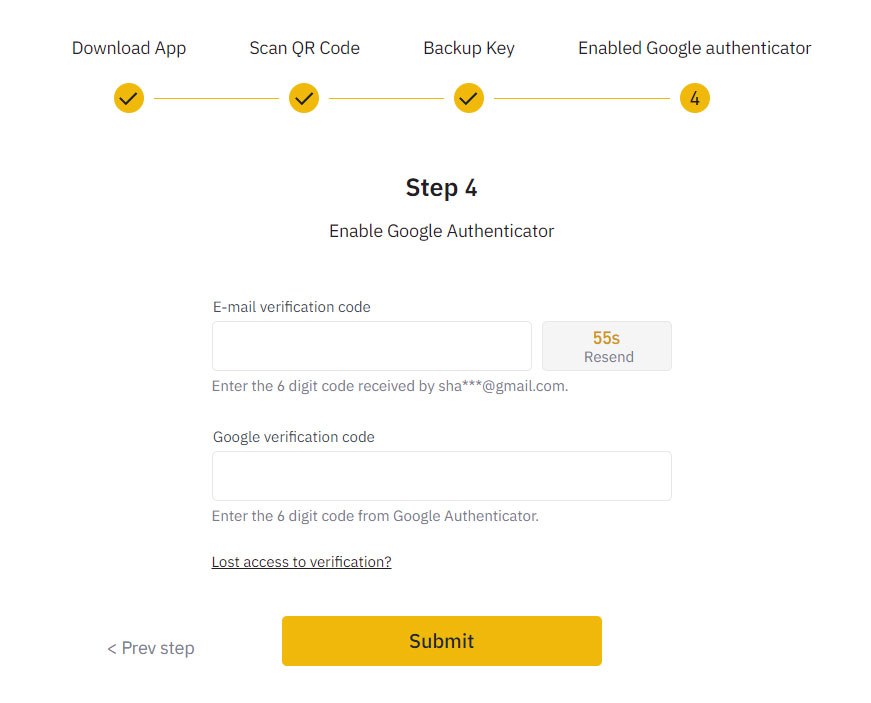871x703 pixels.
Task: Click the E-mail verification code input field
Action: pos(371,345)
